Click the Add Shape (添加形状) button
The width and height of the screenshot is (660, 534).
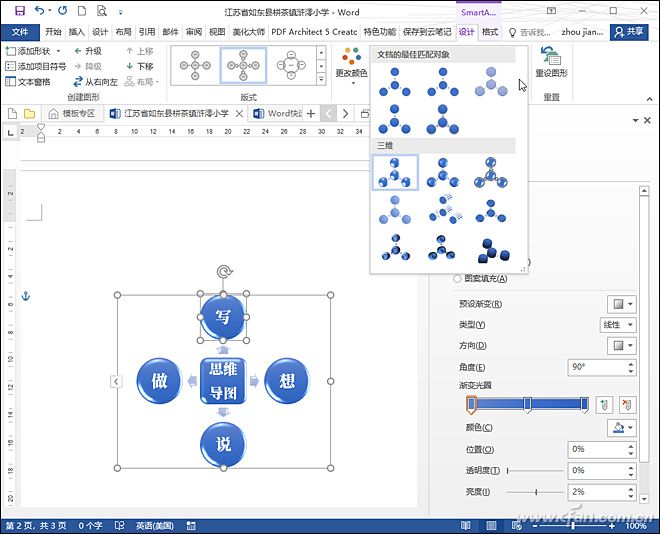[x=28, y=51]
